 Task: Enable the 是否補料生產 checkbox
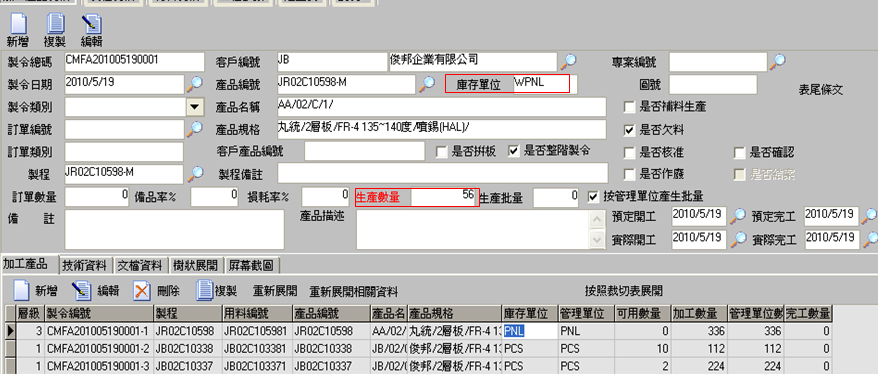(x=629, y=107)
